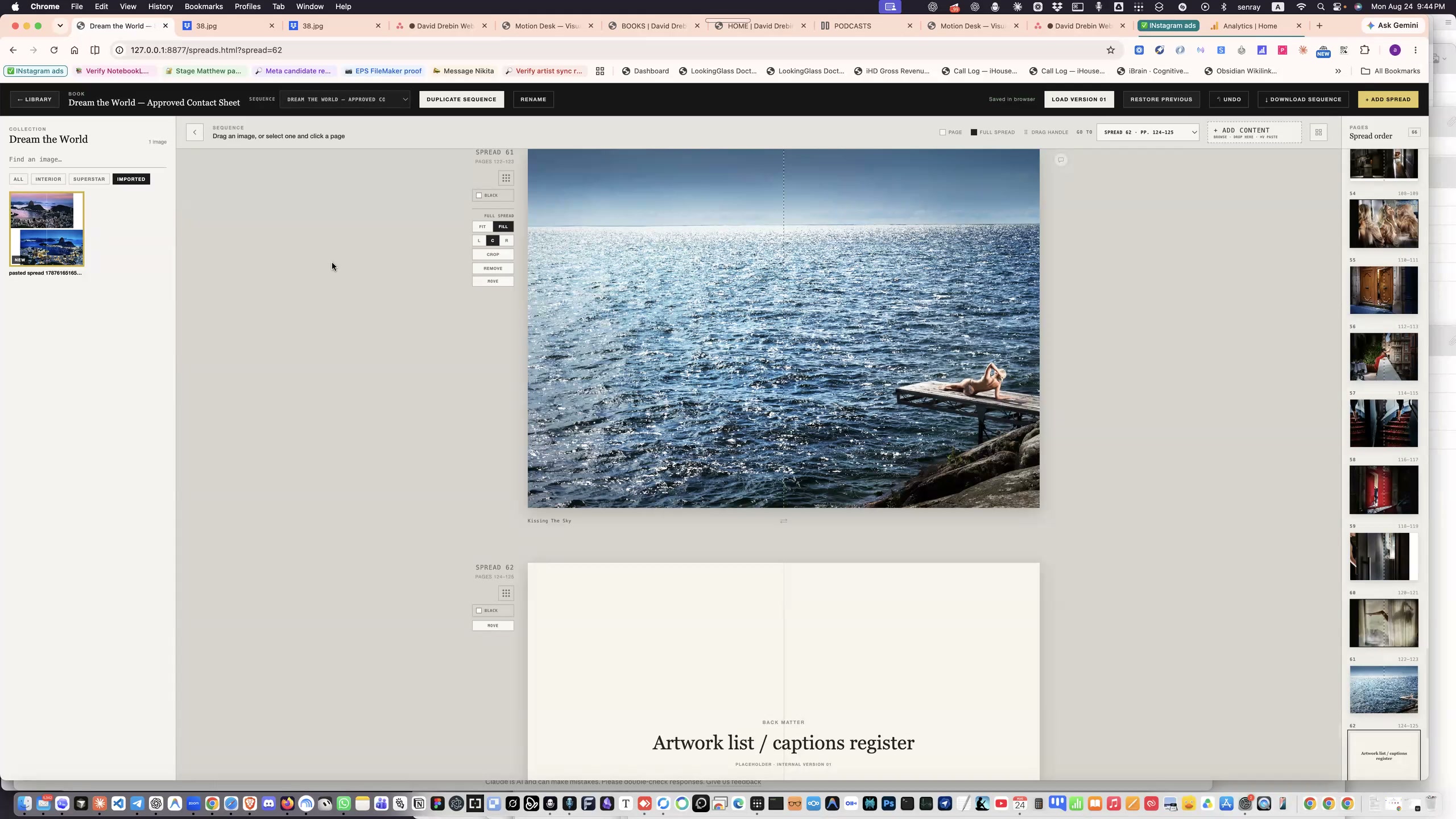Click the Add Spread button
1456x819 pixels.
tap(1388, 99)
